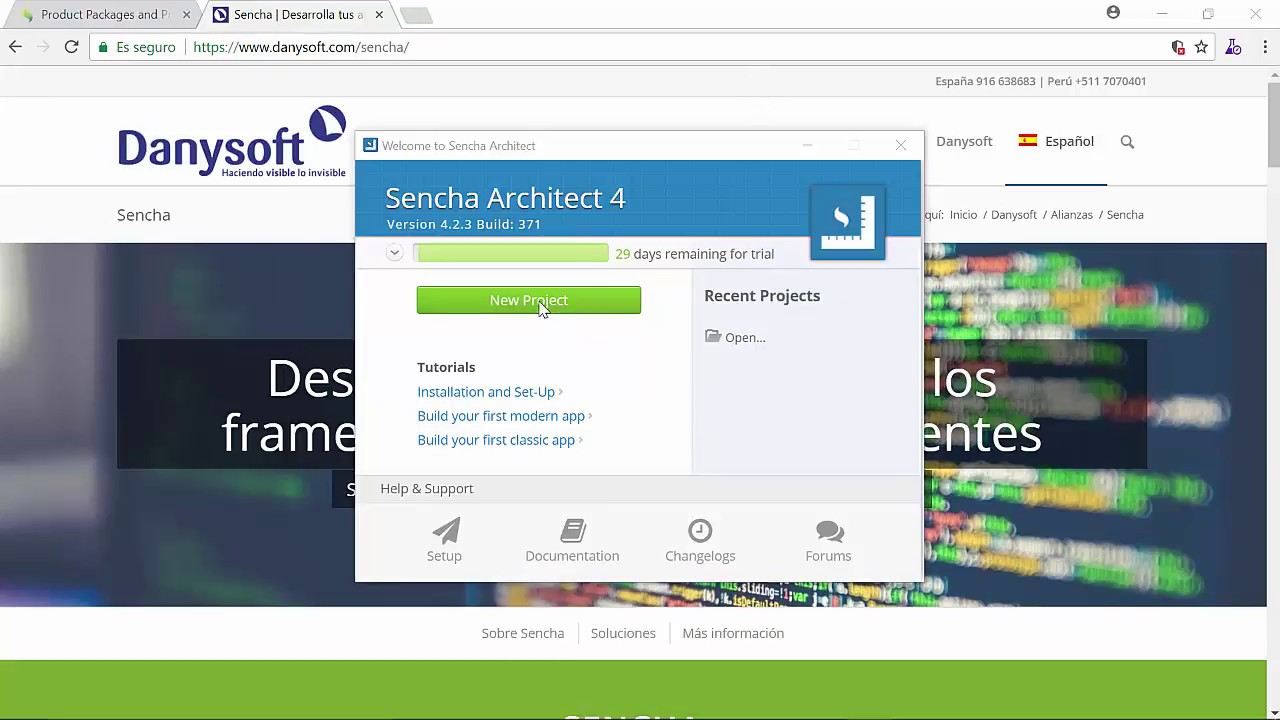
Task: Open the Chrome three-dot menu
Action: tap(1265, 47)
